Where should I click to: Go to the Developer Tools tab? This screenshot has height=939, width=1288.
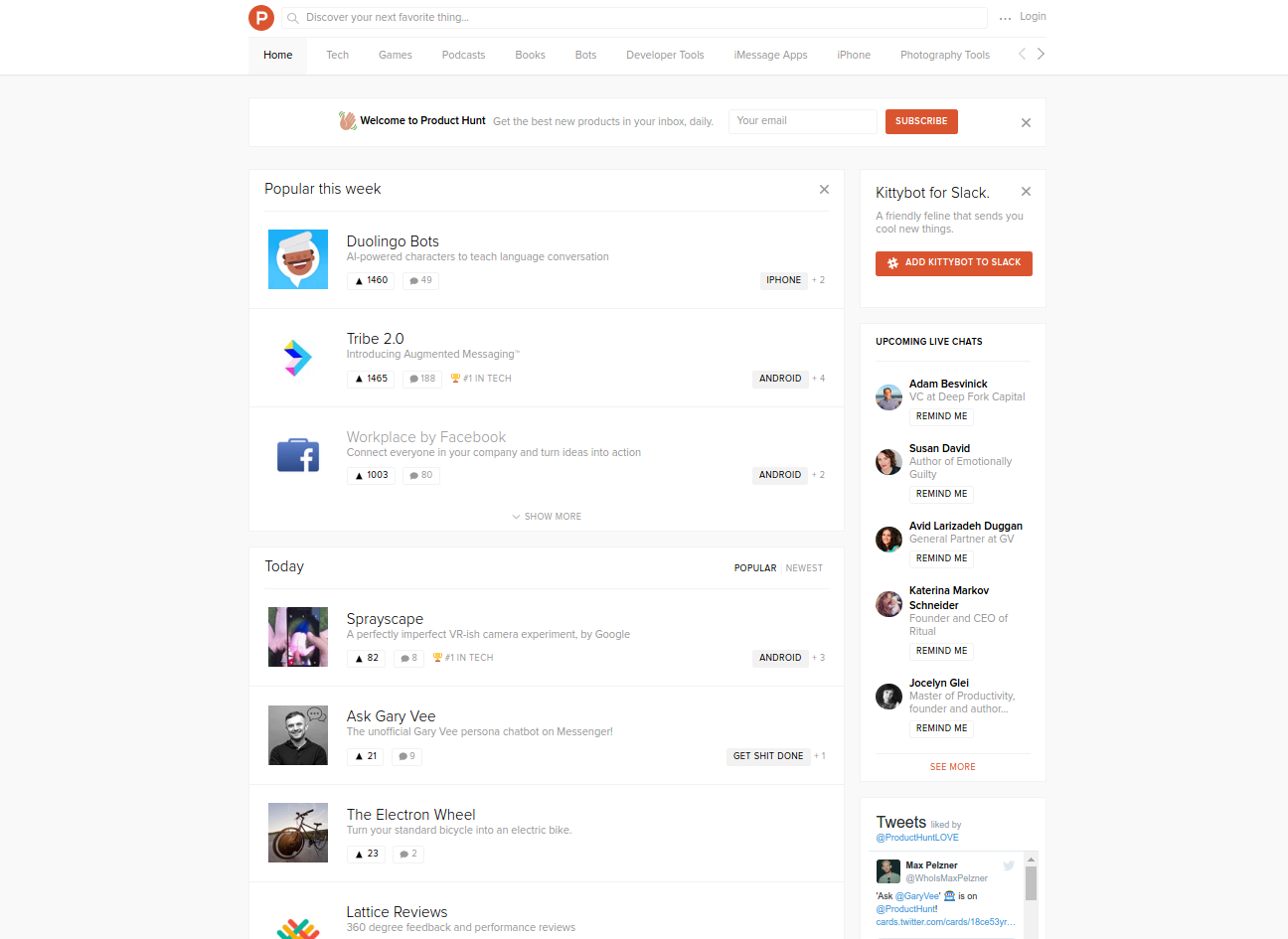[x=665, y=56]
